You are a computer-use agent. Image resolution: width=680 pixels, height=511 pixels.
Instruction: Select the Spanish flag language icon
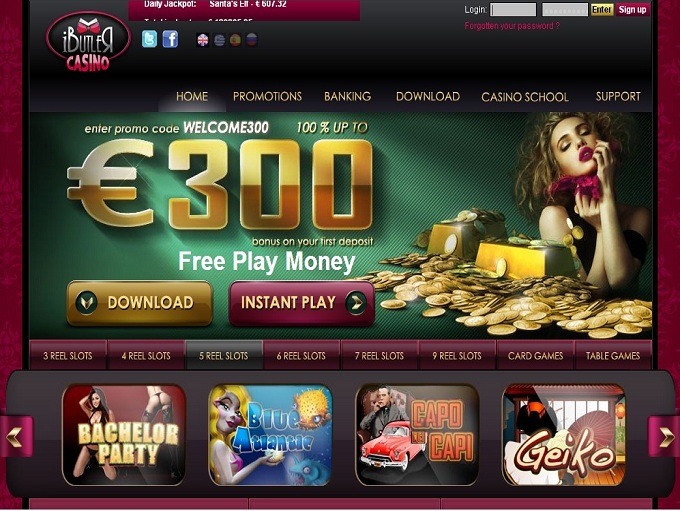coord(235,40)
